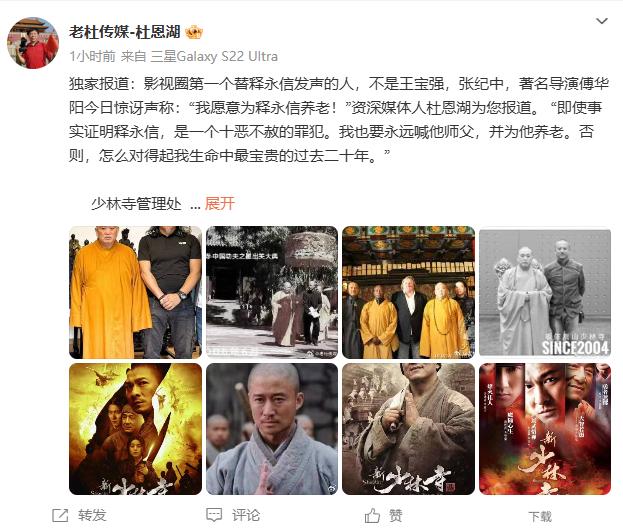Click the 下载 download button
The width and height of the screenshot is (623, 531).
[540, 516]
